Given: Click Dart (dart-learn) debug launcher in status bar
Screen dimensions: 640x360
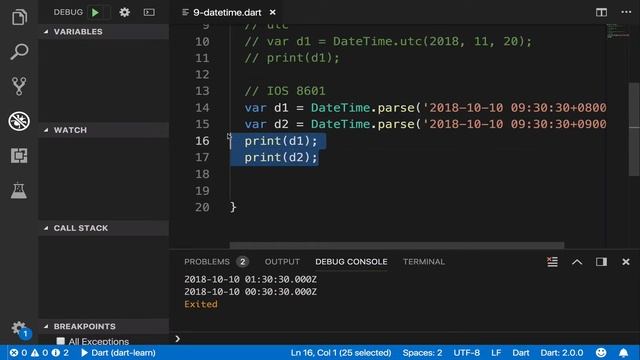Looking at the screenshot, I should click(x=118, y=353).
